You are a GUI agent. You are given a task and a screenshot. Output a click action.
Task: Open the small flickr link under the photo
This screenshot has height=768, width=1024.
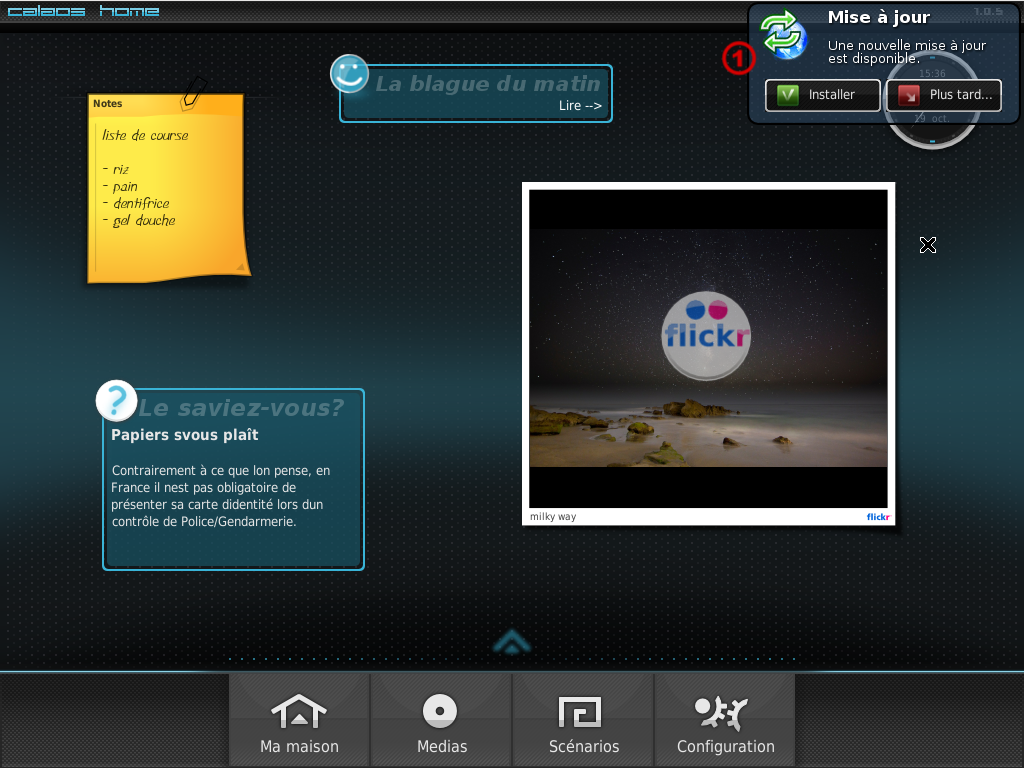click(878, 517)
